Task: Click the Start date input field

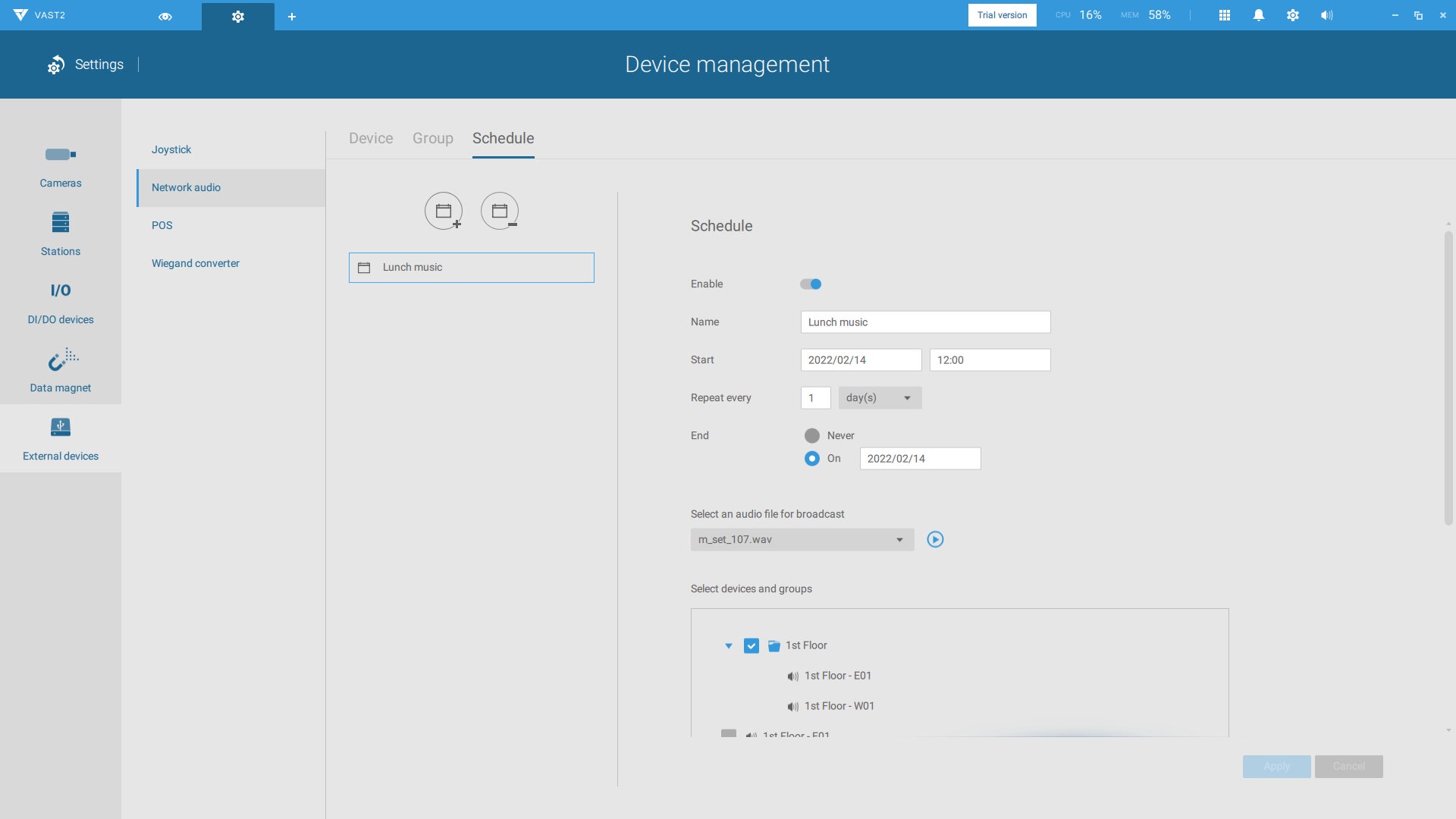Action: (861, 360)
